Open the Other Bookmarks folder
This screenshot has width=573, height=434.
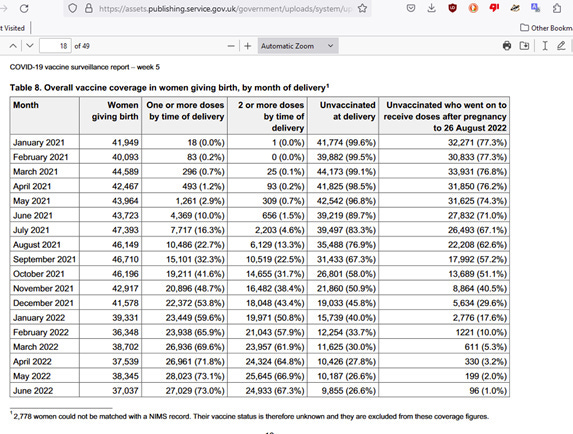pos(546,28)
